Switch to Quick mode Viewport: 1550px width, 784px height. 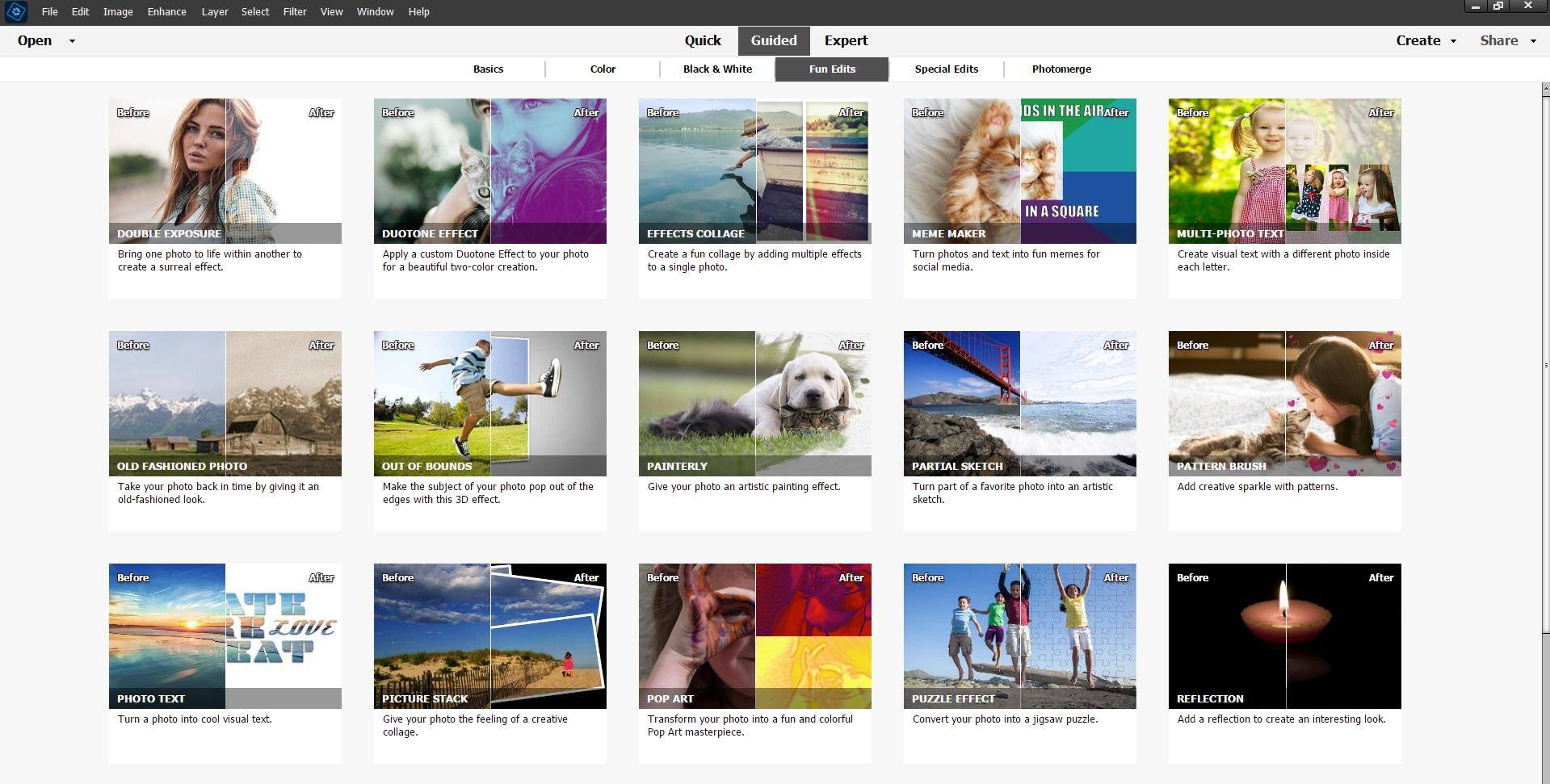pyautogui.click(x=702, y=40)
